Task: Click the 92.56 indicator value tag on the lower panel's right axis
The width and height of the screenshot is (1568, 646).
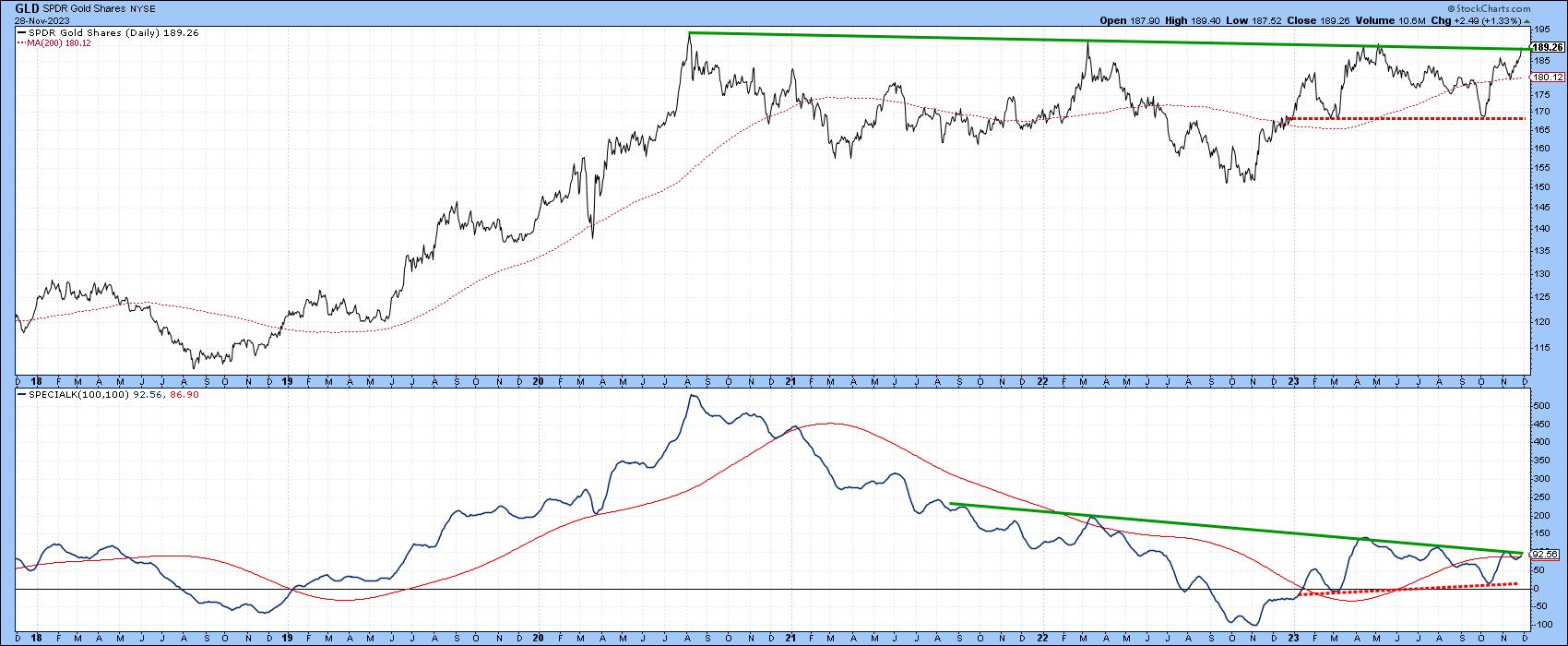Action: [x=1542, y=555]
